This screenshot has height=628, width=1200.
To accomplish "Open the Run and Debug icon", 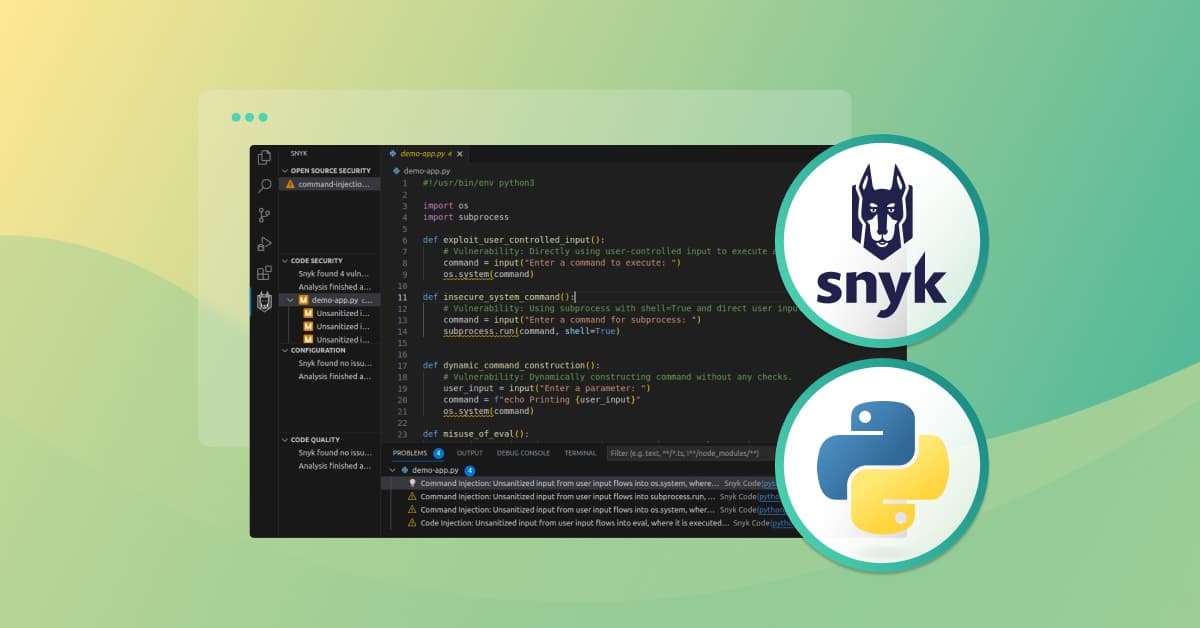I will [x=264, y=244].
